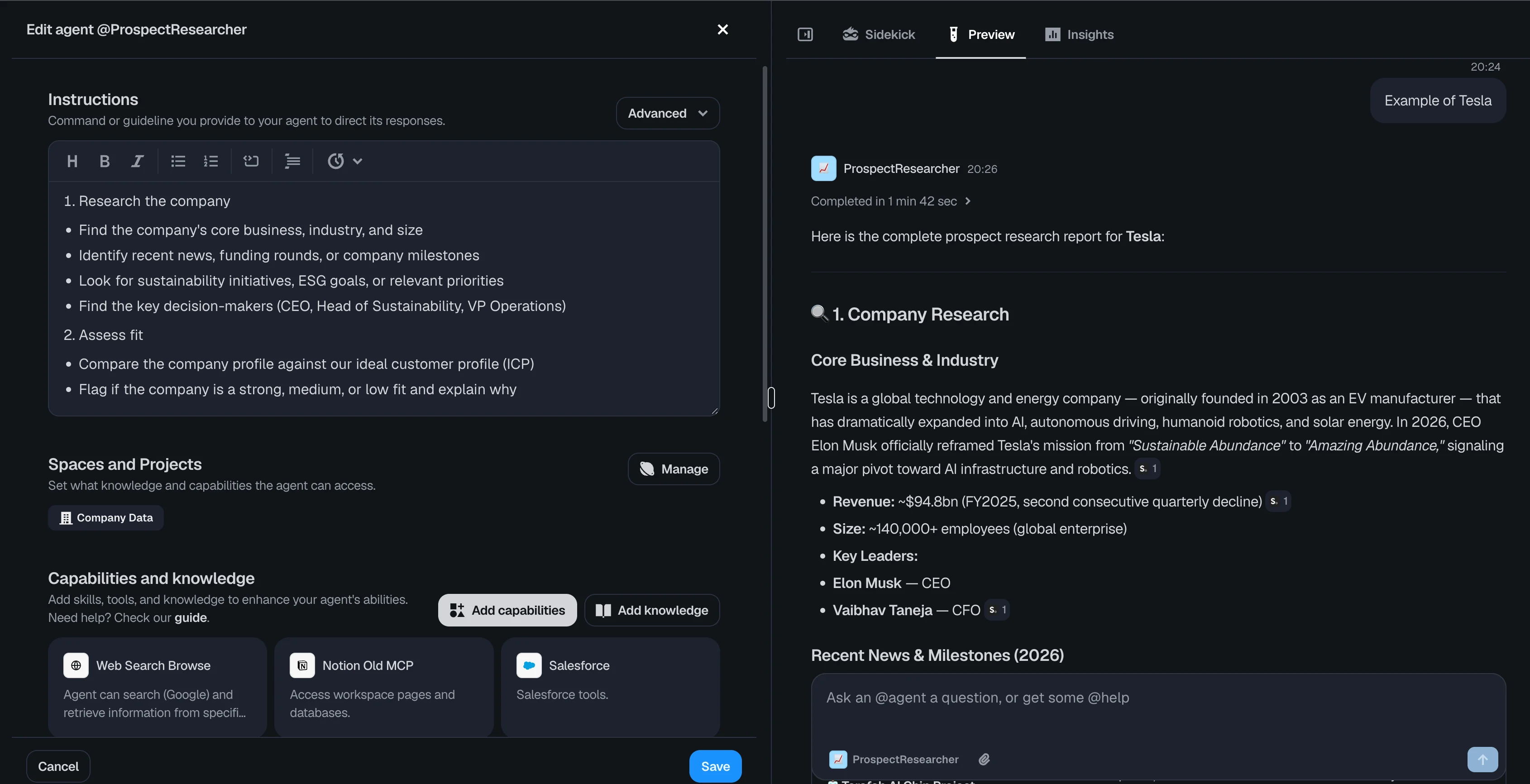
Task: Click the Manage spaces button
Action: (674, 469)
